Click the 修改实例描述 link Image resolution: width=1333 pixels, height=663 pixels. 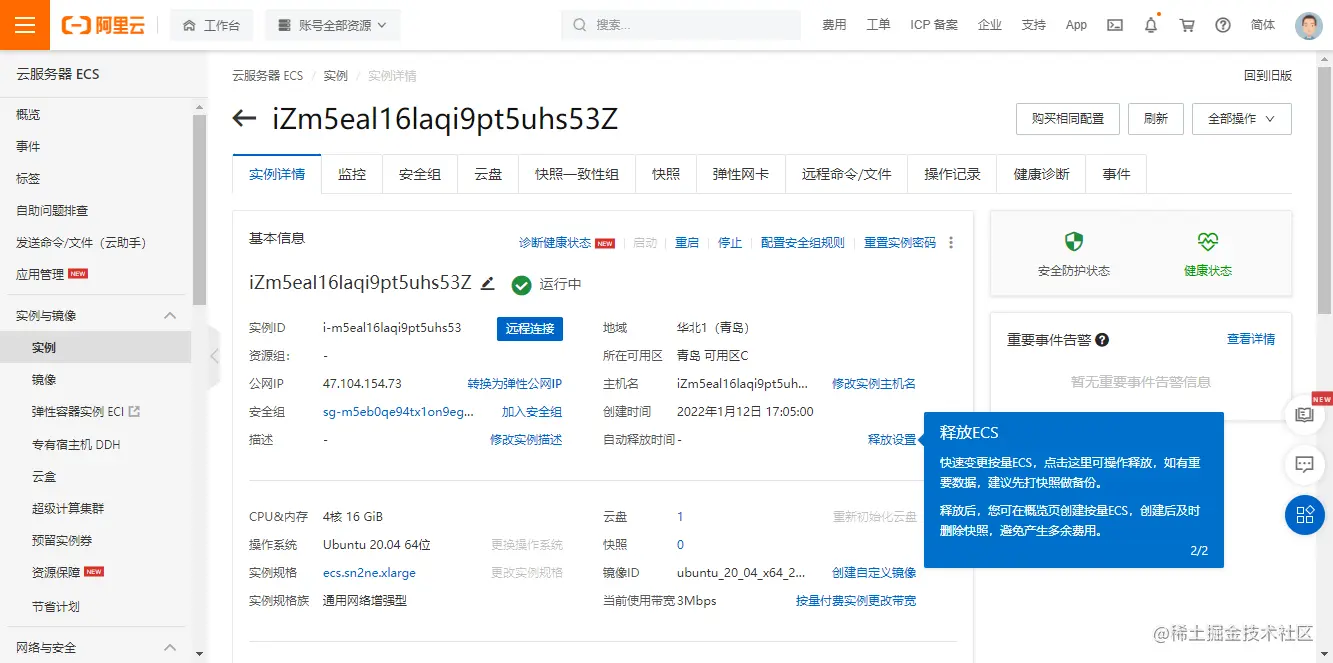[526, 440]
